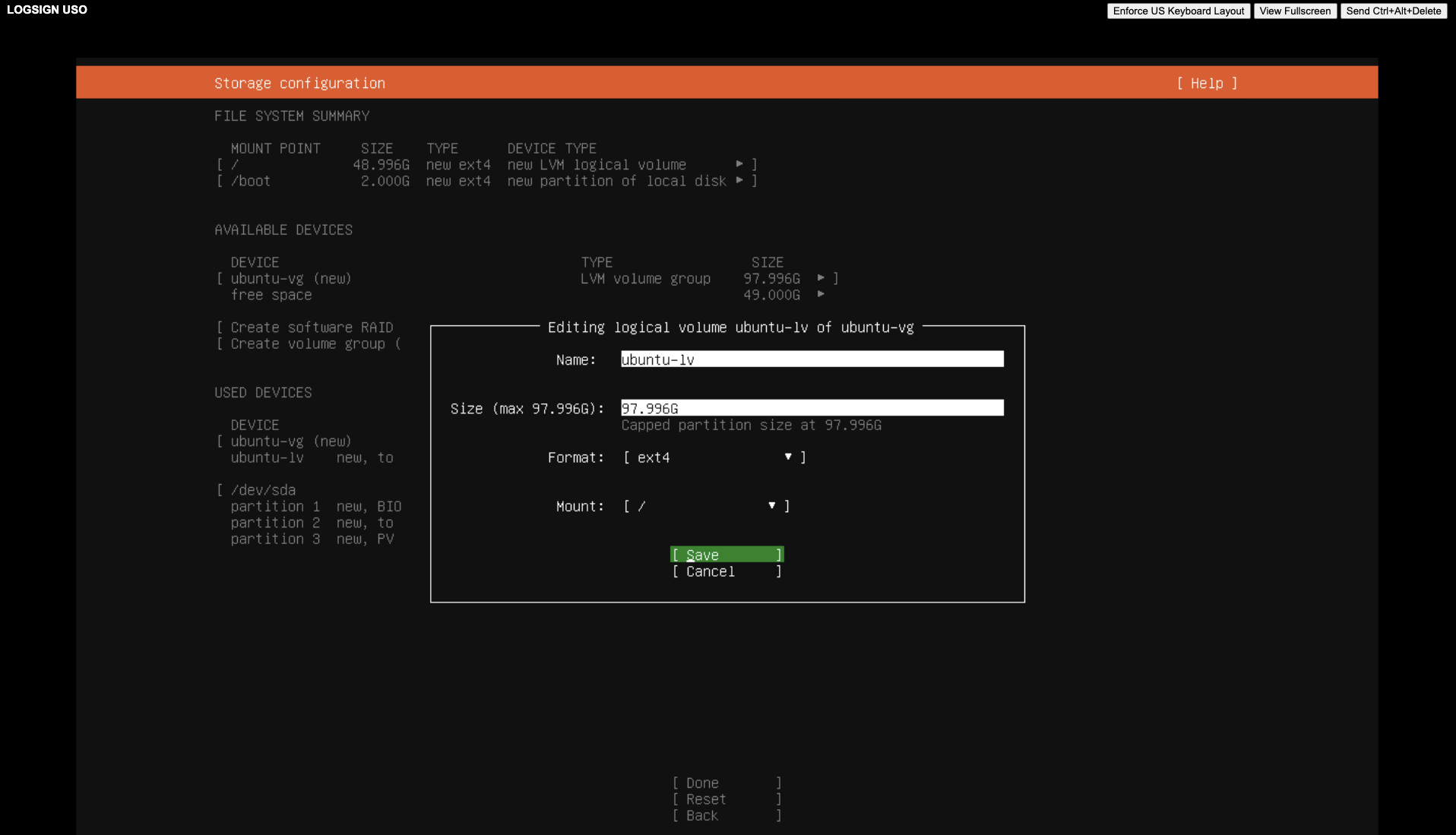Select partition 2 under /dev/sda
The height and width of the screenshot is (835, 1456).
coord(275,523)
